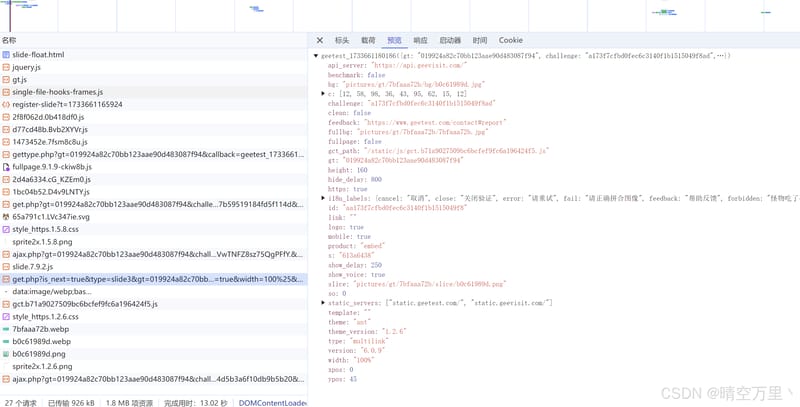Click the theme_version value
The image size is (800, 407).
[x=392, y=332]
